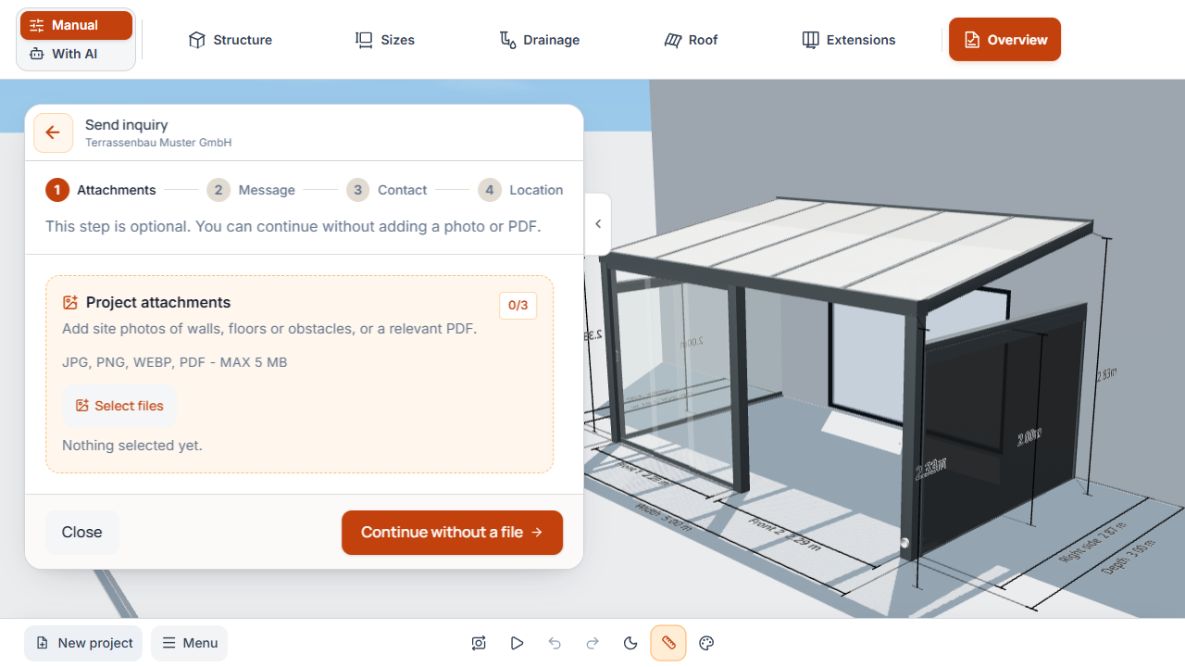This screenshot has height=667, width=1185.
Task: Click 'Terrassenbau Muster GmbH' subtitle
Action: (158, 143)
